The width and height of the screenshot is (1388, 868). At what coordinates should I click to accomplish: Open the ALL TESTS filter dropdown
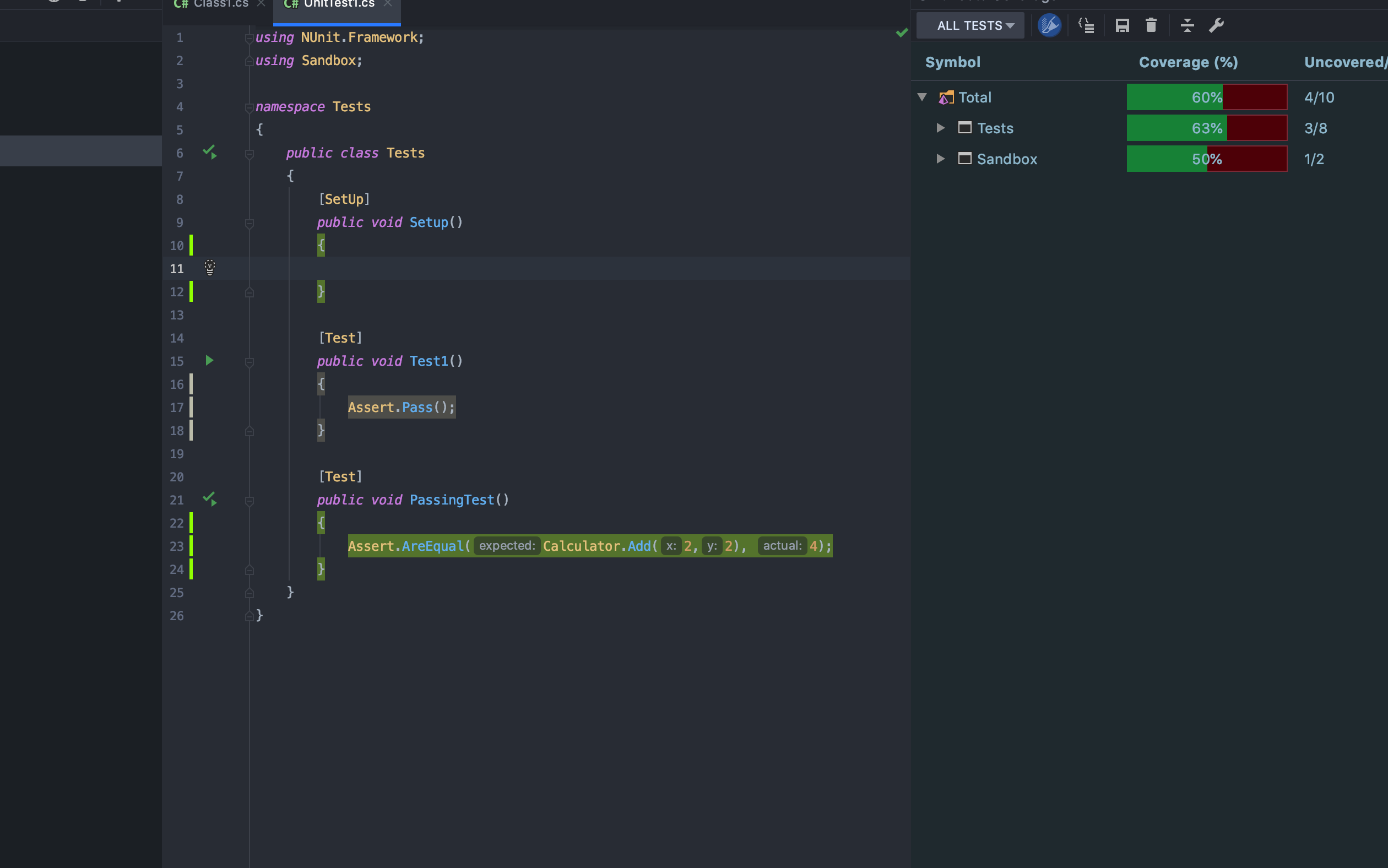[x=970, y=25]
